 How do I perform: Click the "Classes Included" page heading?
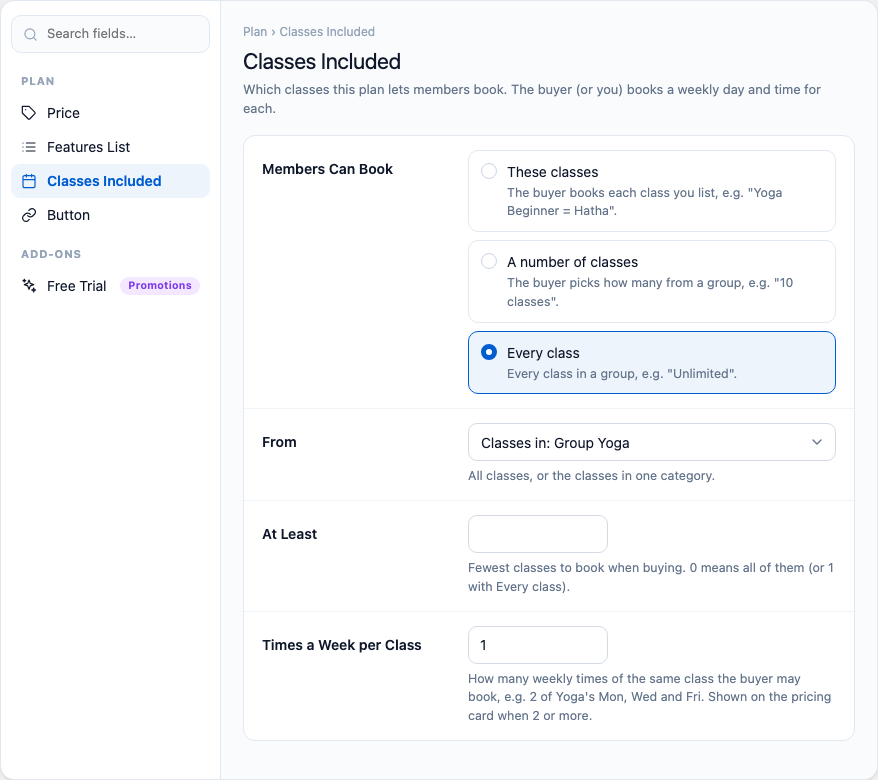pos(322,62)
